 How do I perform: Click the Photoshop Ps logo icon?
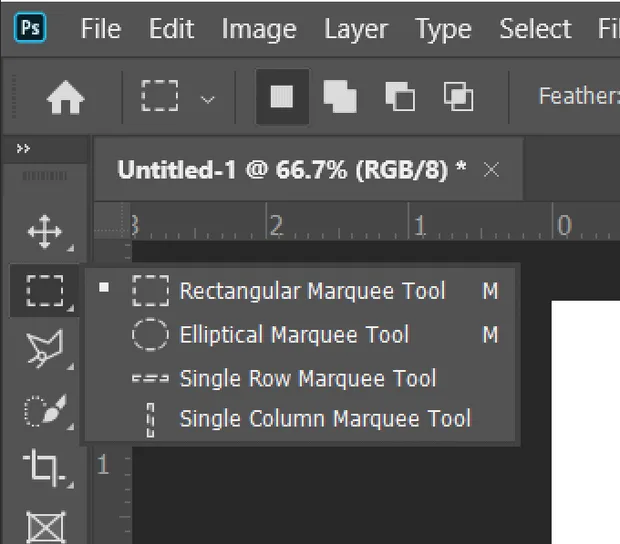tap(30, 27)
